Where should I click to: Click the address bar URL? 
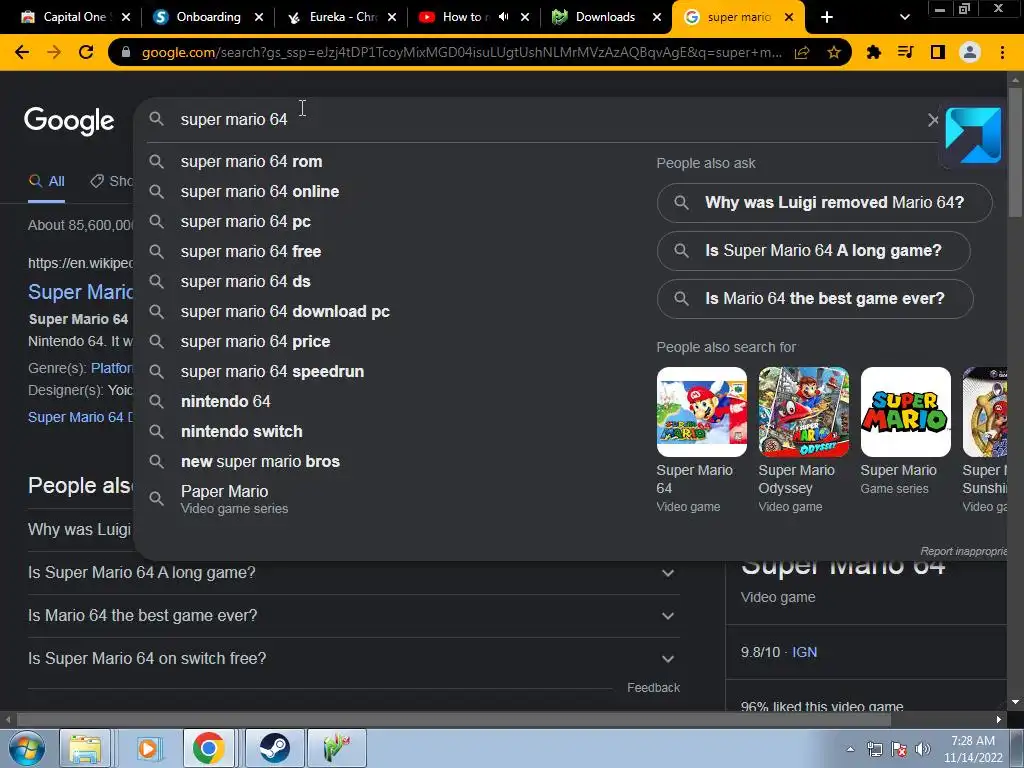tap(460, 53)
